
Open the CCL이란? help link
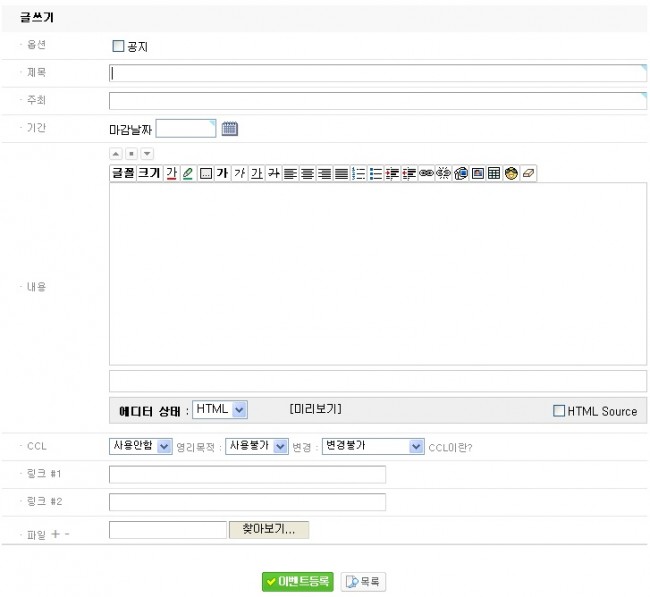pos(450,447)
